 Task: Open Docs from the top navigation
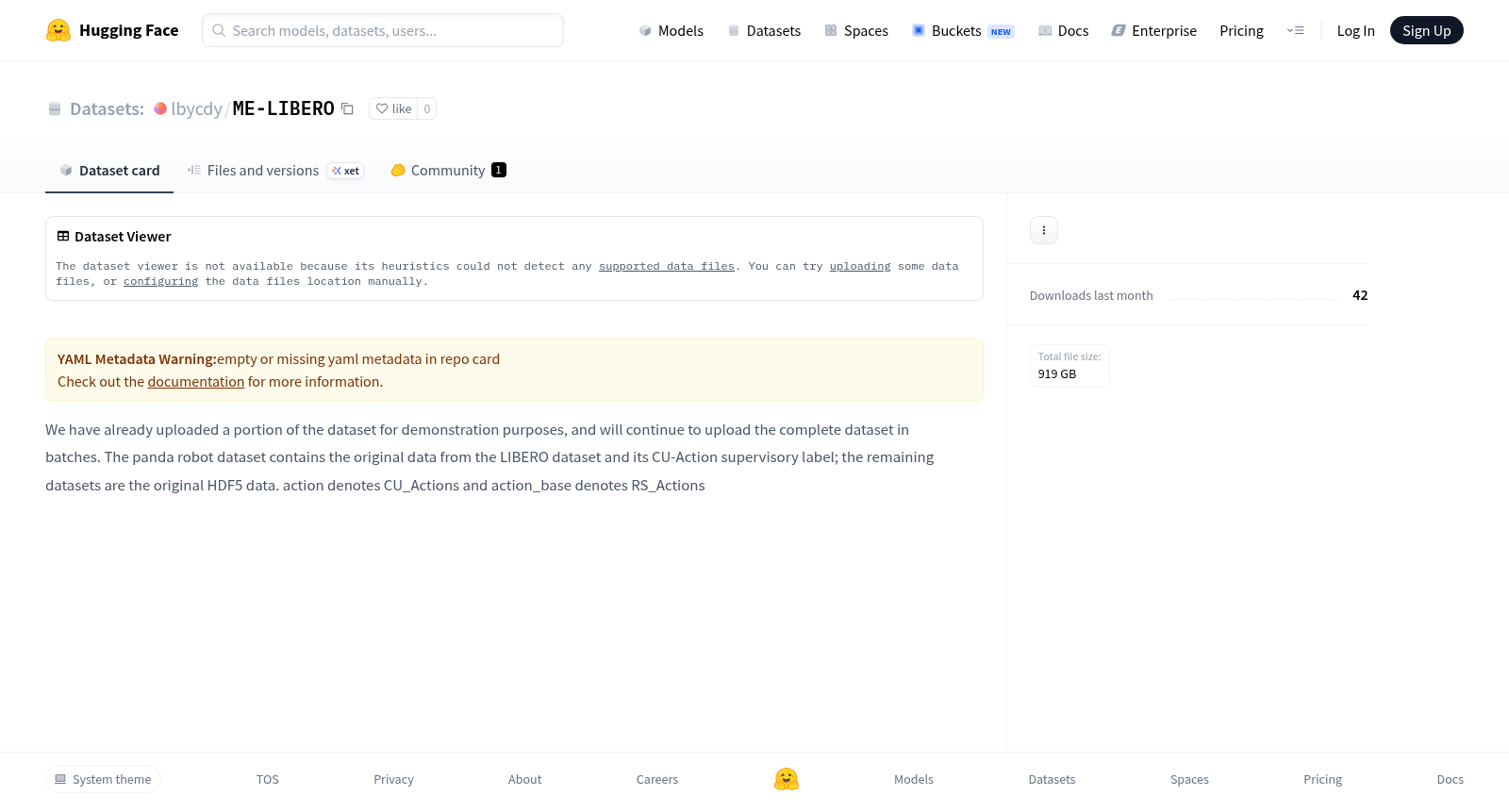(x=1064, y=30)
